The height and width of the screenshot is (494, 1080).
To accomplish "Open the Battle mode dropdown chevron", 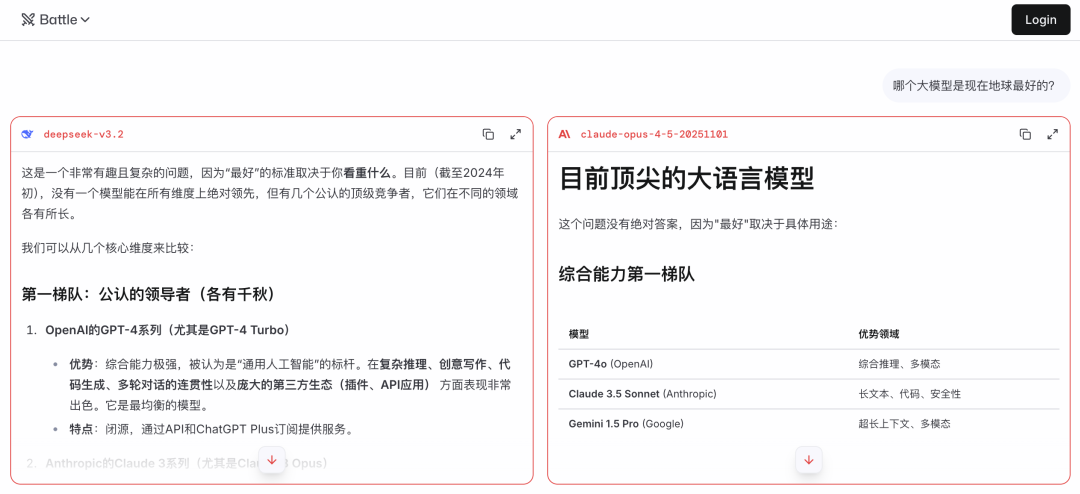I will [x=85, y=20].
